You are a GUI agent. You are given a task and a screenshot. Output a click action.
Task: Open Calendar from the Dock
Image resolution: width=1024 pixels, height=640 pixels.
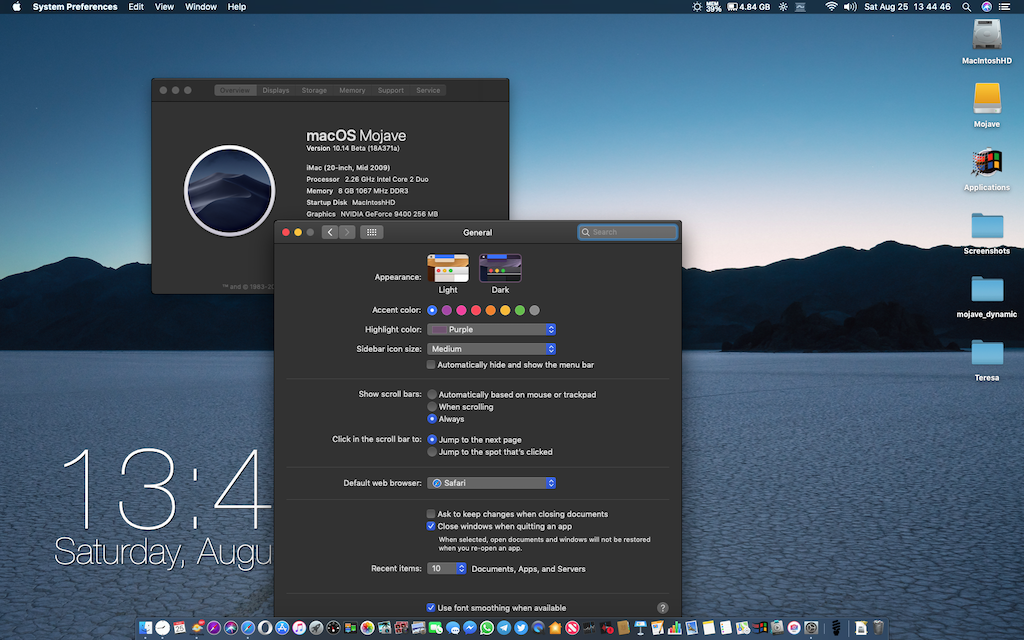(x=180, y=628)
